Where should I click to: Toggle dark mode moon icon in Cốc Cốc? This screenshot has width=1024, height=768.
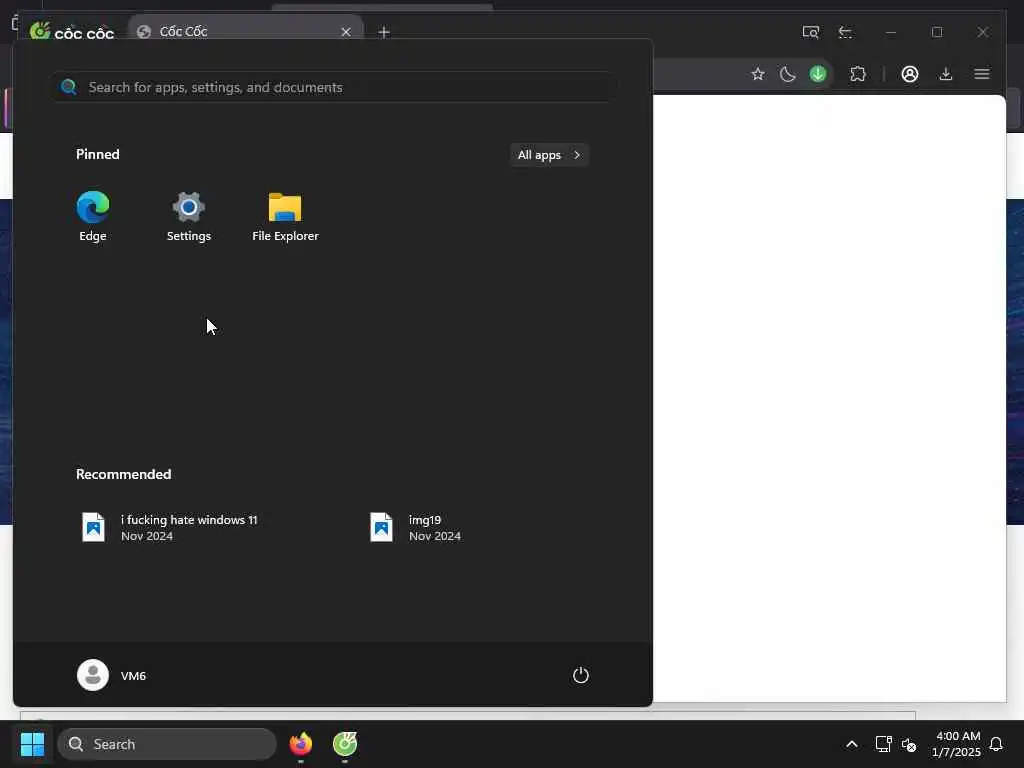click(788, 74)
